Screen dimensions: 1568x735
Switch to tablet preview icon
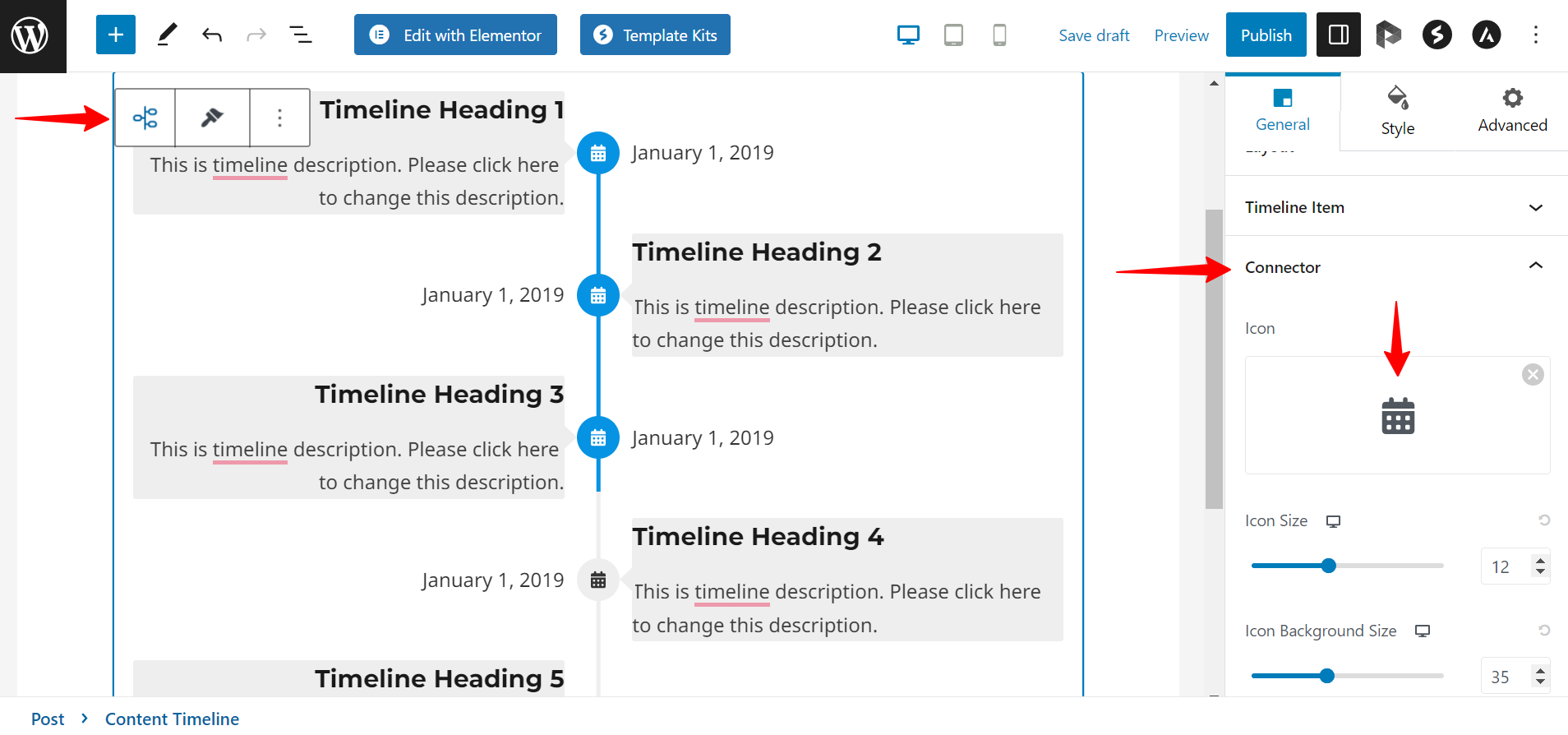(953, 35)
